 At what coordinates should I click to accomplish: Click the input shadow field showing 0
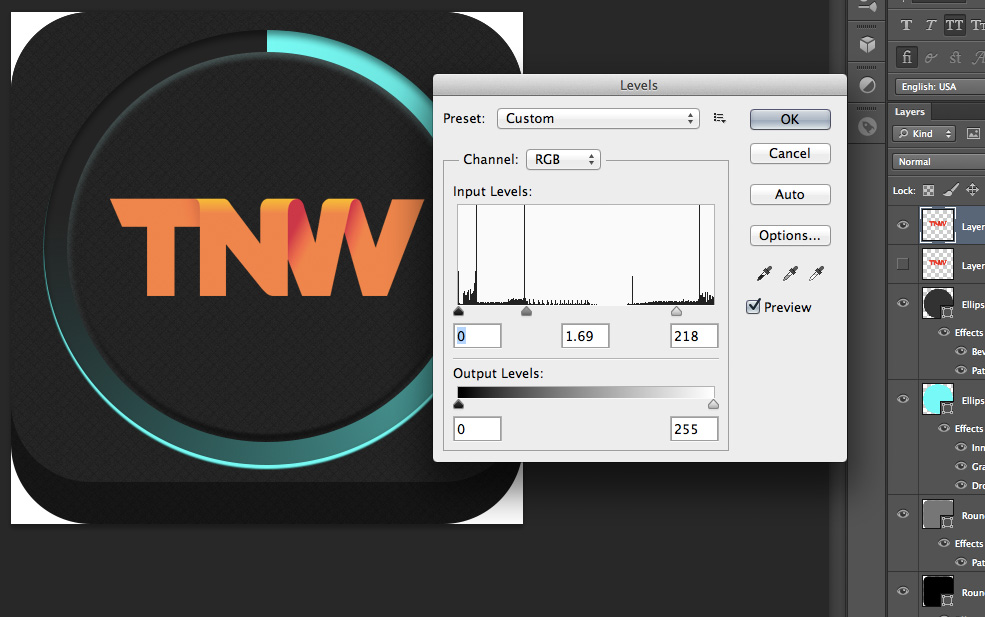[x=477, y=336]
